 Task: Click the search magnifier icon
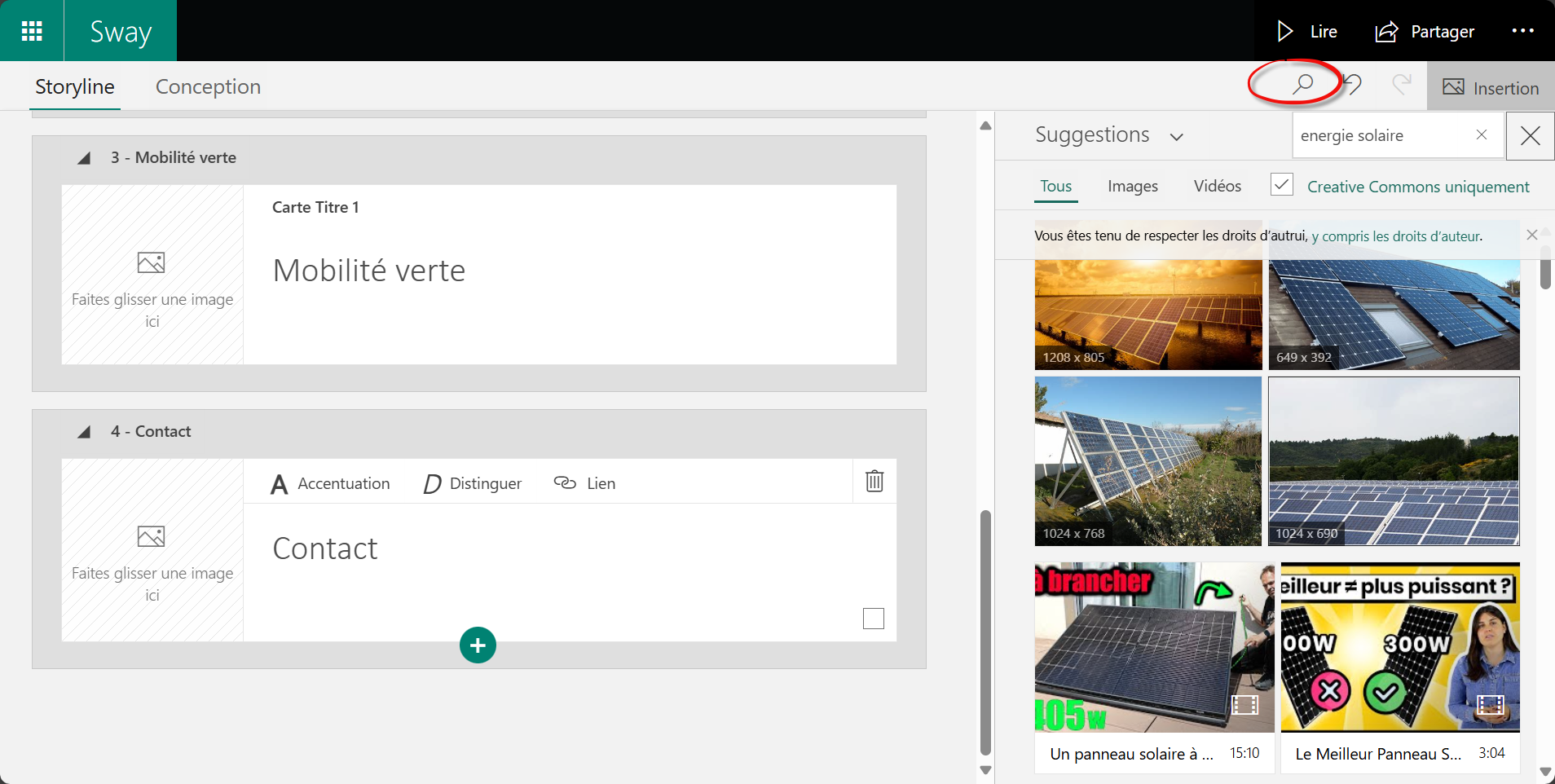pyautogui.click(x=1302, y=84)
